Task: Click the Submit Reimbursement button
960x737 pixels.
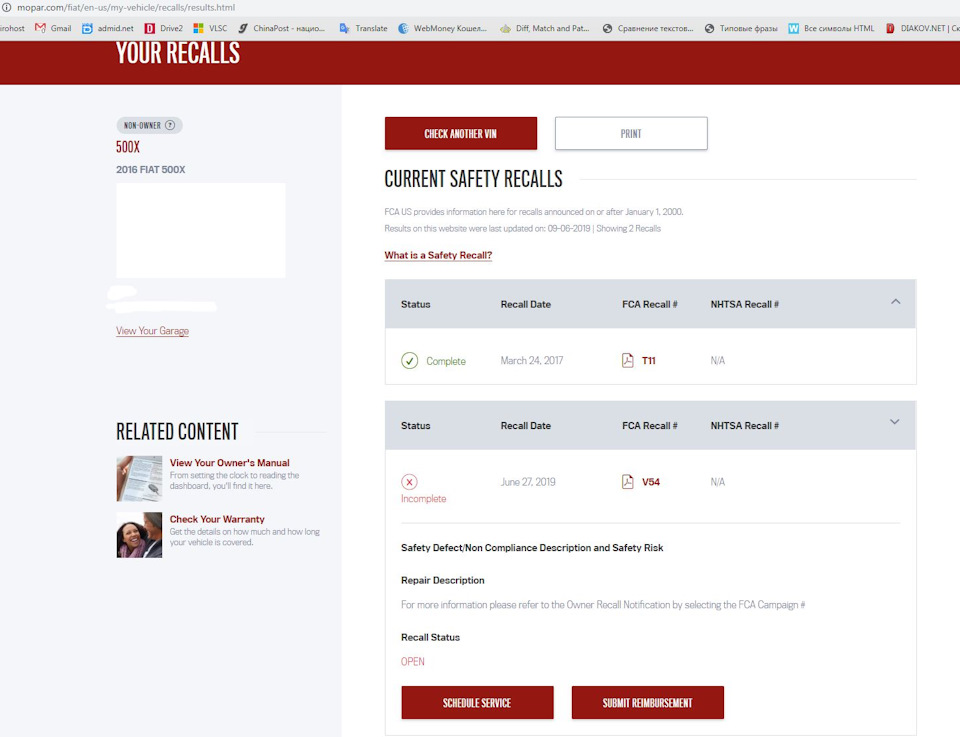Action: coord(648,703)
